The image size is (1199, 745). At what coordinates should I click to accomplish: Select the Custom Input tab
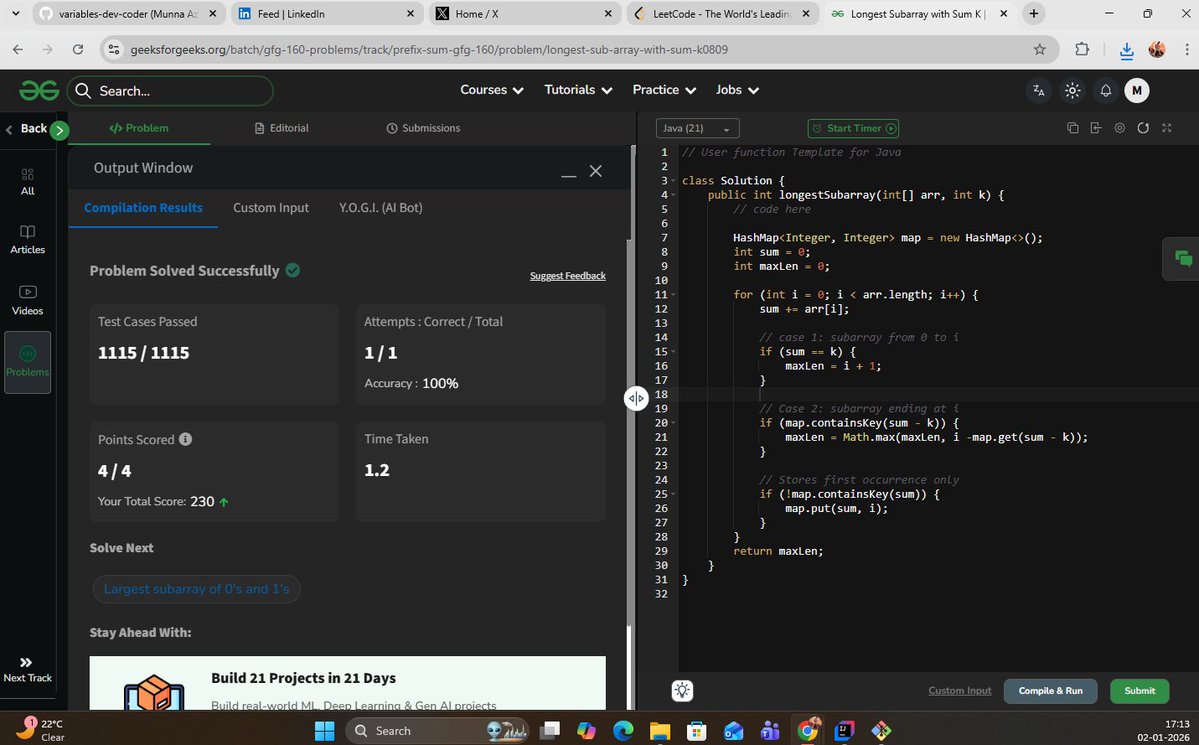(x=271, y=208)
